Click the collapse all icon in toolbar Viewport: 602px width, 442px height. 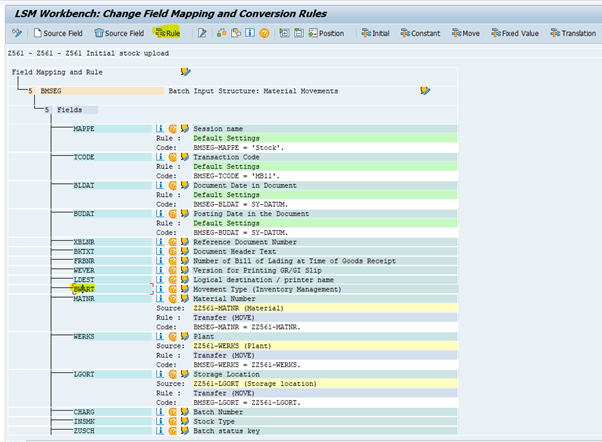point(299,33)
